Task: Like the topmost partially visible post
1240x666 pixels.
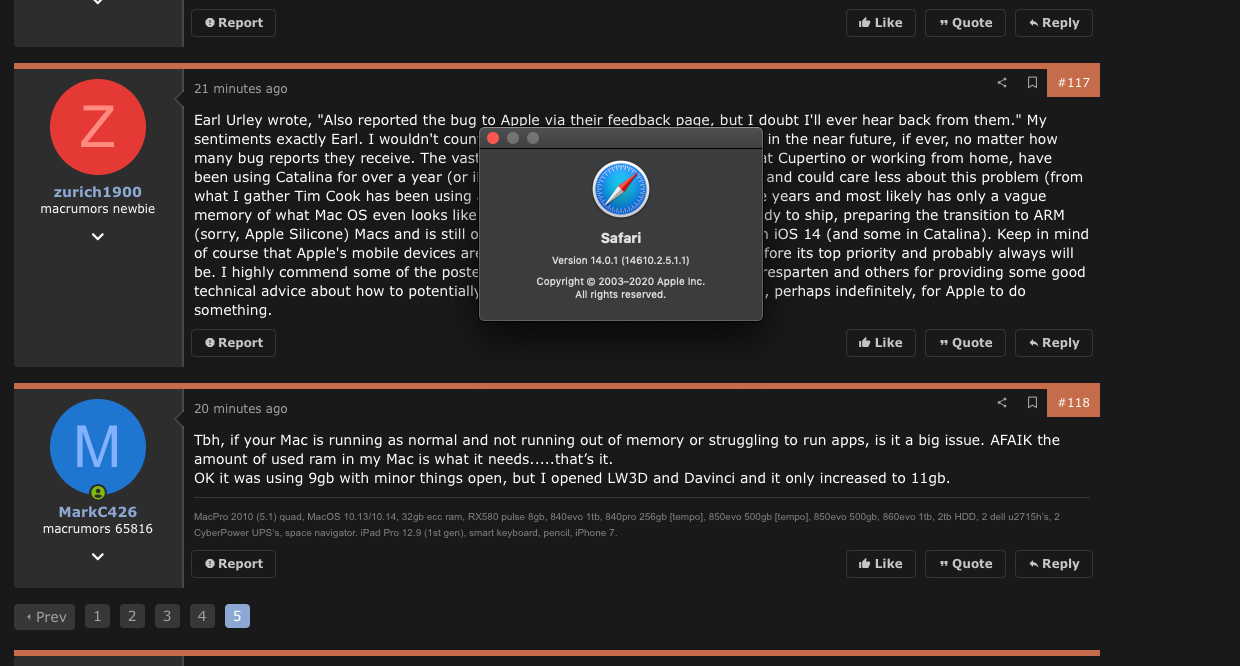Action: point(880,23)
